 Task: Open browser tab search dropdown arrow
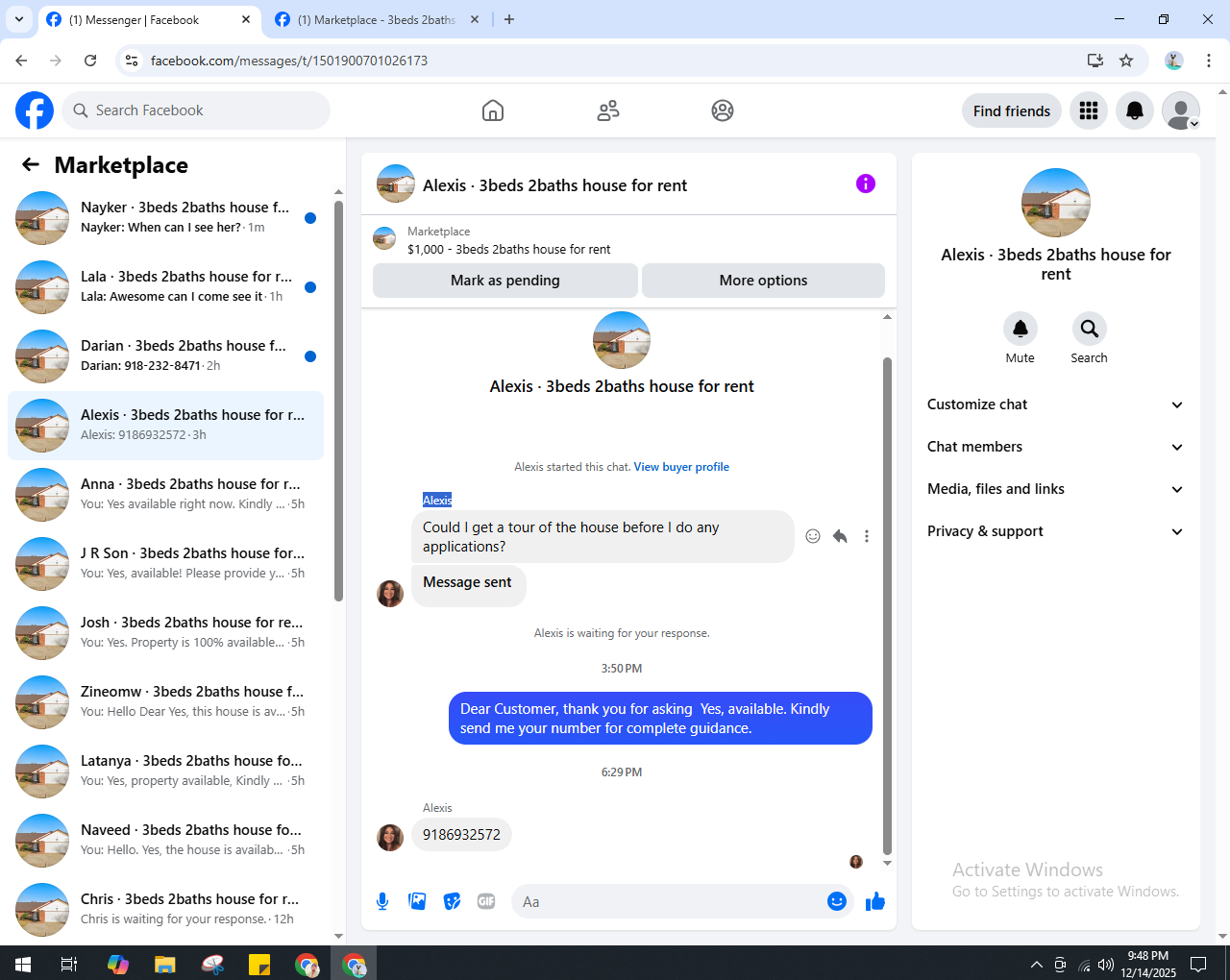(x=19, y=19)
